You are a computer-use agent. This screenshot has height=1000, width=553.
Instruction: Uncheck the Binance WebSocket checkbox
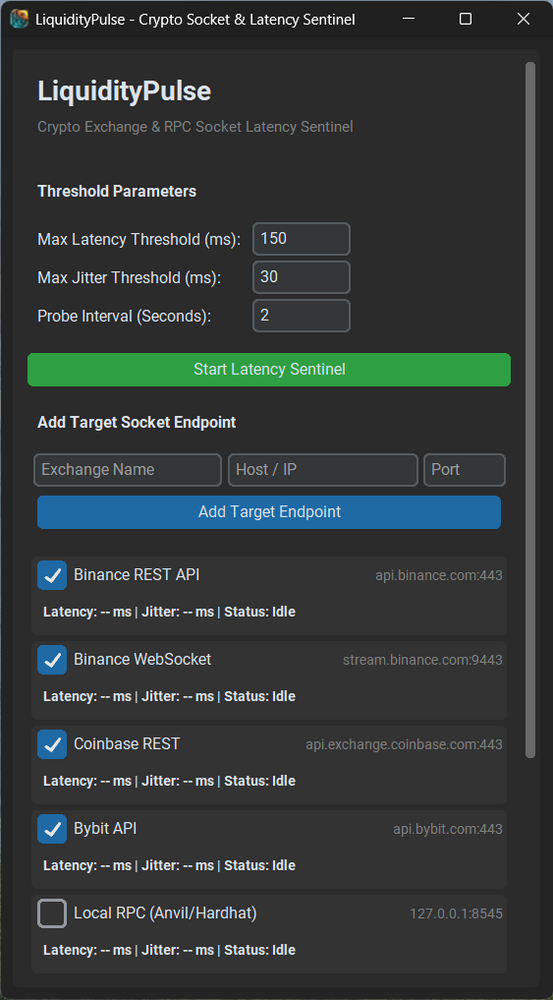pyautogui.click(x=52, y=660)
